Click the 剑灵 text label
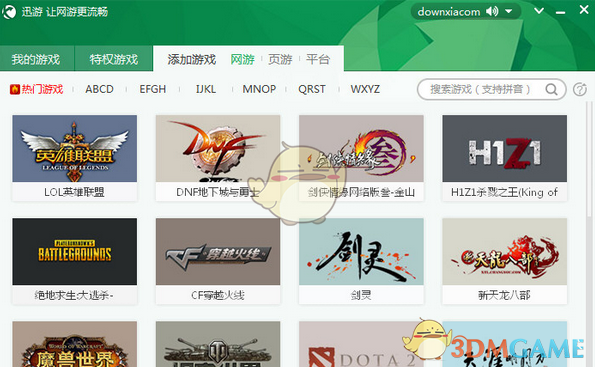 pyautogui.click(x=361, y=295)
